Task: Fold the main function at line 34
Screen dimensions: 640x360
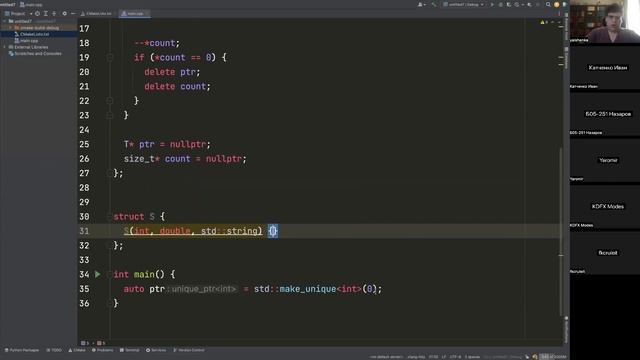Action: 109,275
